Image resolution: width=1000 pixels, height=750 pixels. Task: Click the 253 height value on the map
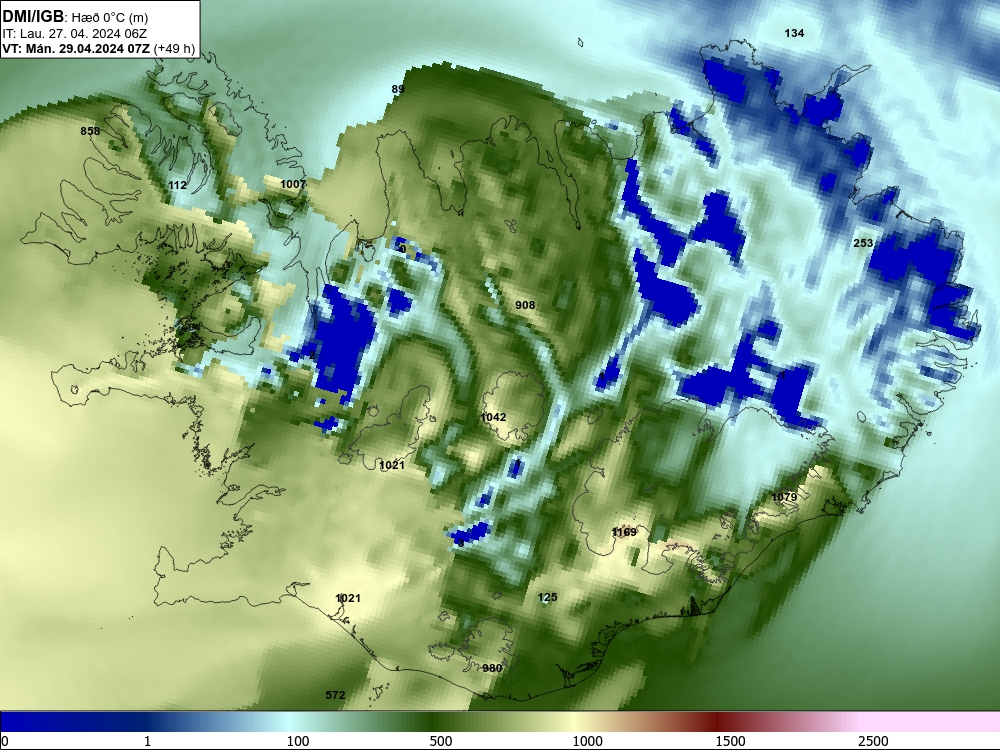click(863, 243)
